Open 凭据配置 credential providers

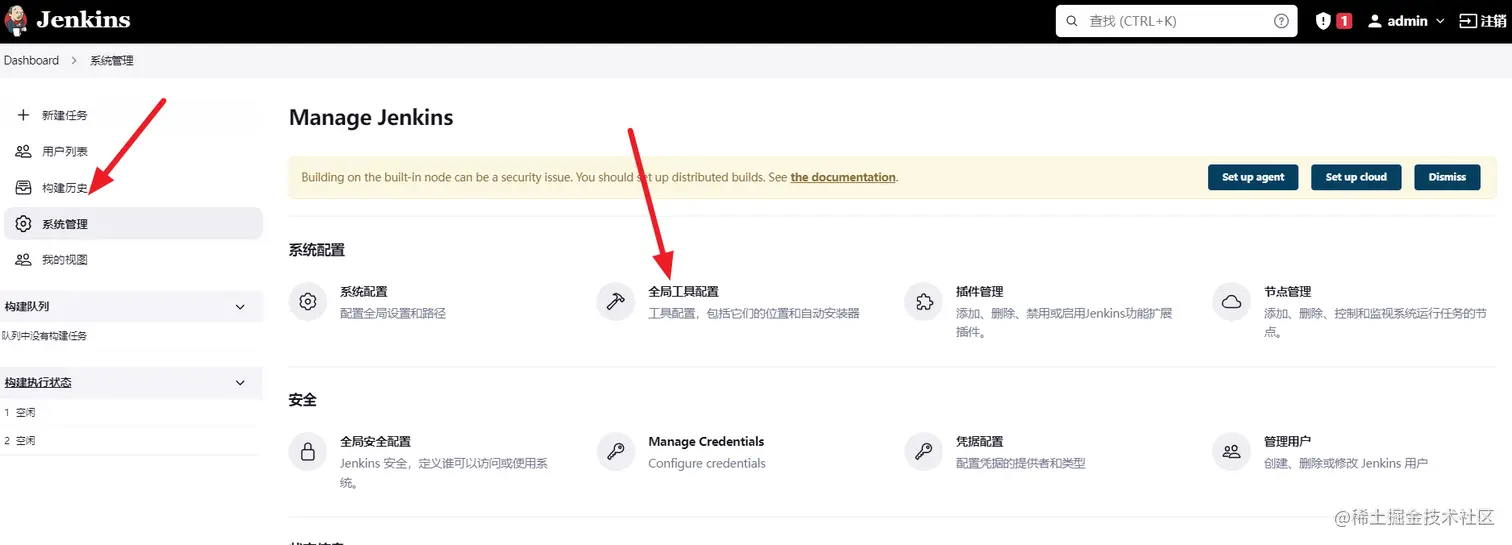point(979,442)
